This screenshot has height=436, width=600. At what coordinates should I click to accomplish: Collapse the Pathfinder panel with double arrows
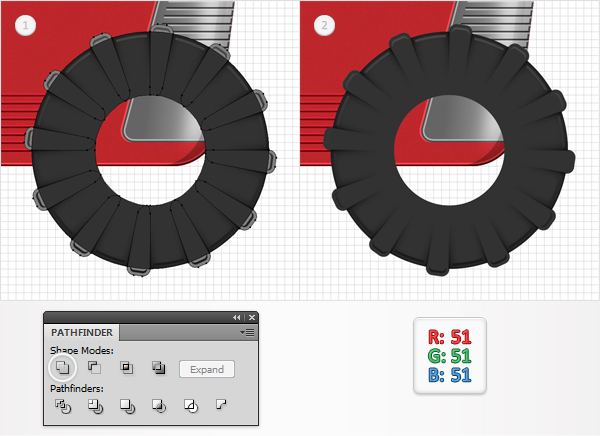pos(236,317)
